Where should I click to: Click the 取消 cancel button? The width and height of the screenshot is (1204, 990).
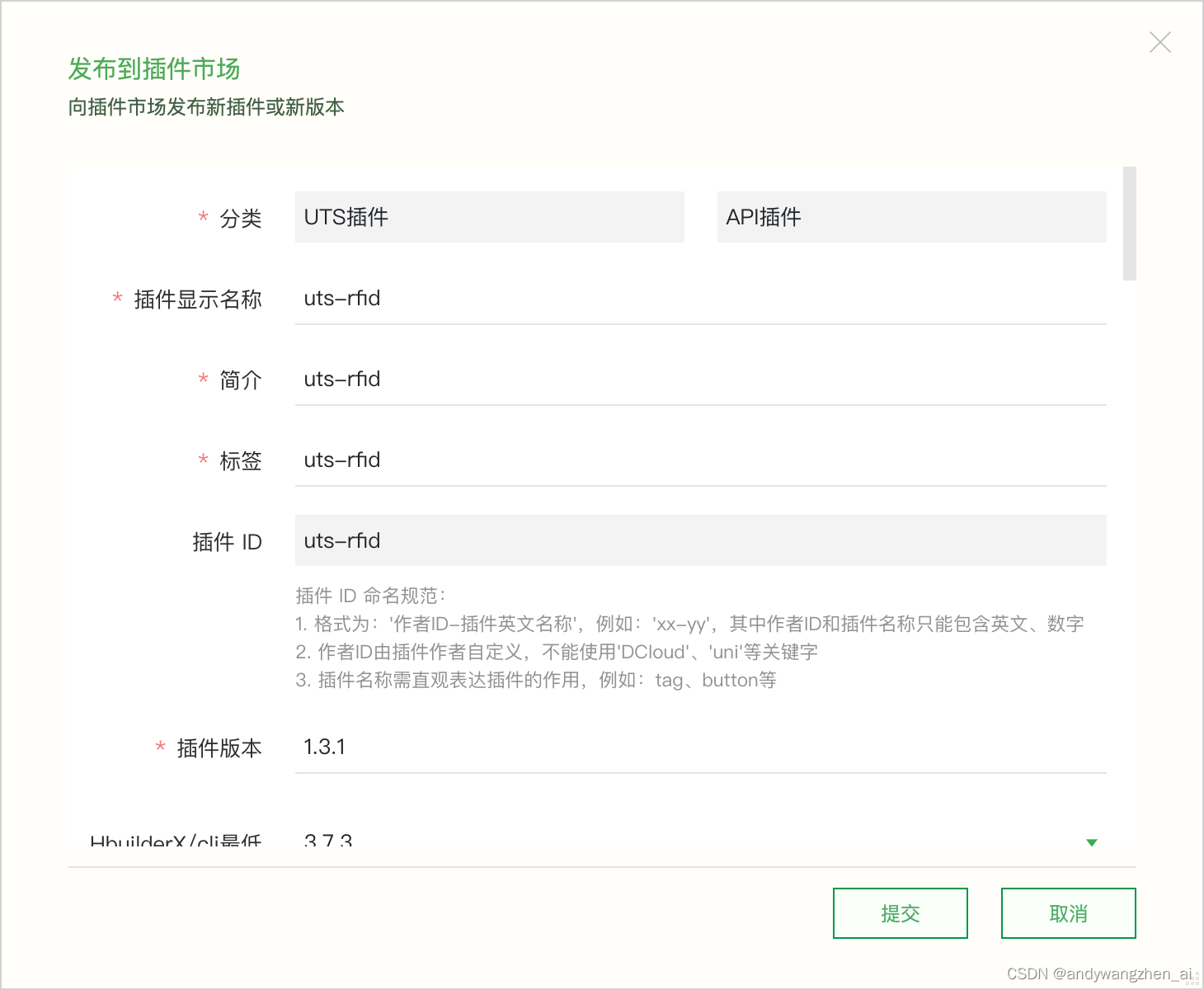click(1068, 913)
